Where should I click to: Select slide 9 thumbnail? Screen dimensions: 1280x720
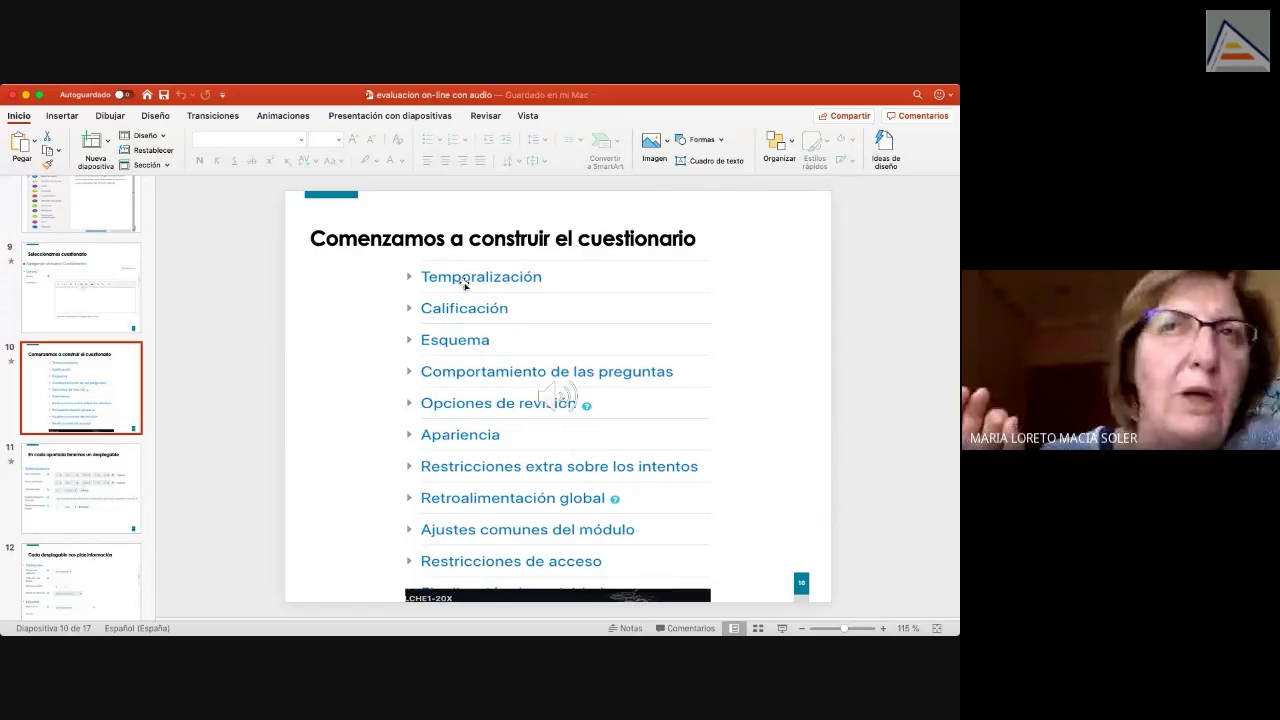click(81, 287)
